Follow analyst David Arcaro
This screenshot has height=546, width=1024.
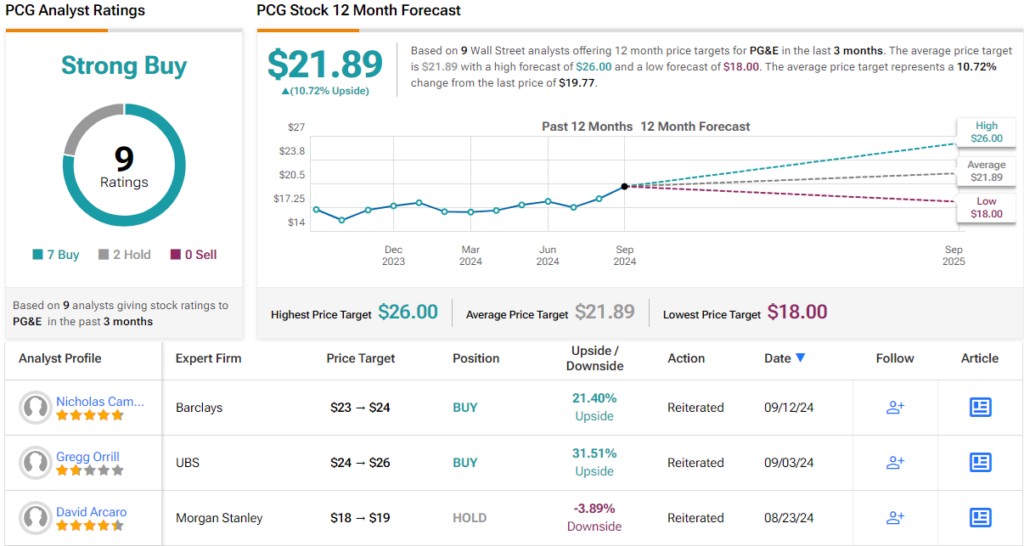[895, 517]
